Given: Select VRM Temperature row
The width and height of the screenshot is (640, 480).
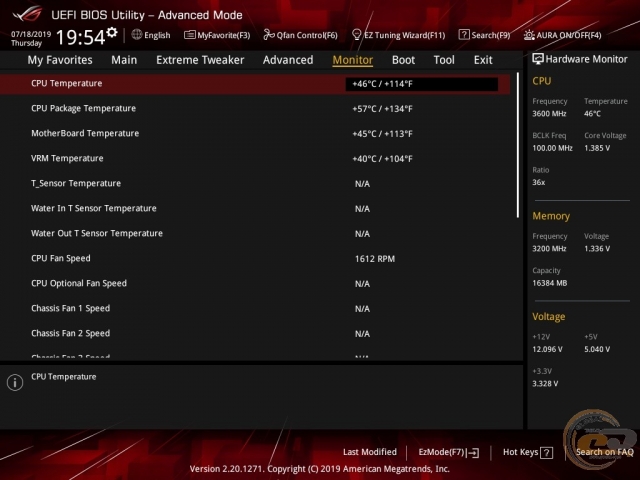Looking at the screenshot, I should click(255, 158).
